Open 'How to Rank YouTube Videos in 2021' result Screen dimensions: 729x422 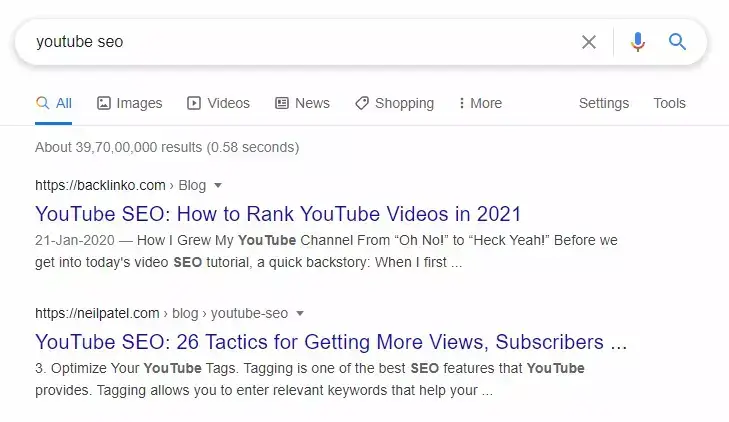[x=278, y=214]
